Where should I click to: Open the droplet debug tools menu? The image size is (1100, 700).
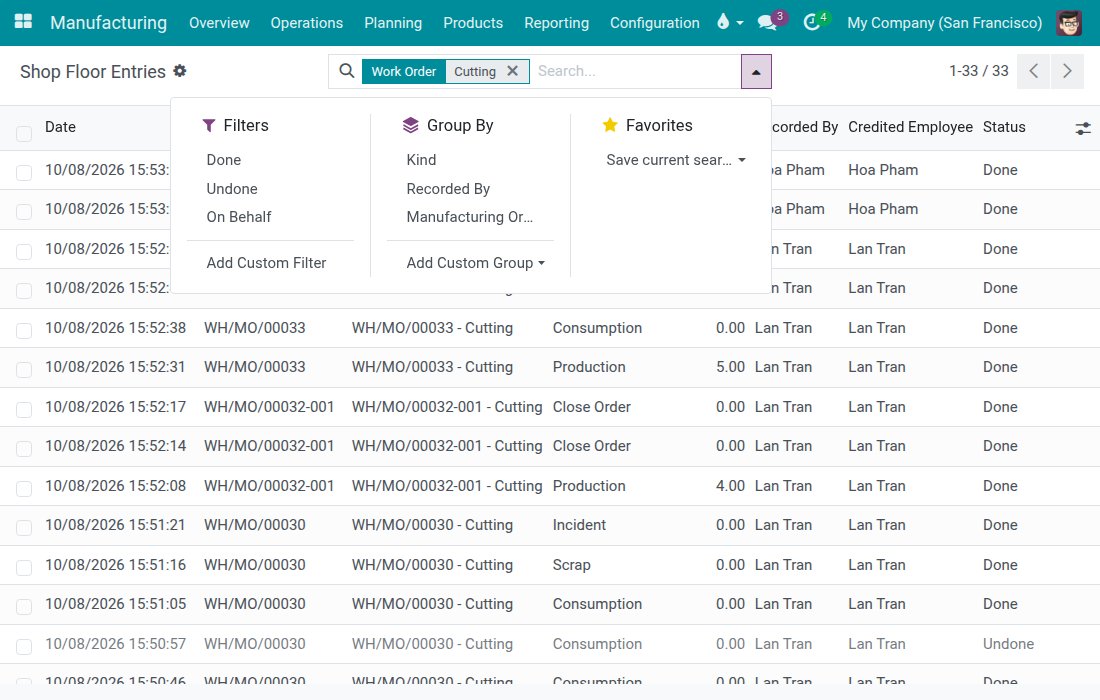tap(730, 22)
